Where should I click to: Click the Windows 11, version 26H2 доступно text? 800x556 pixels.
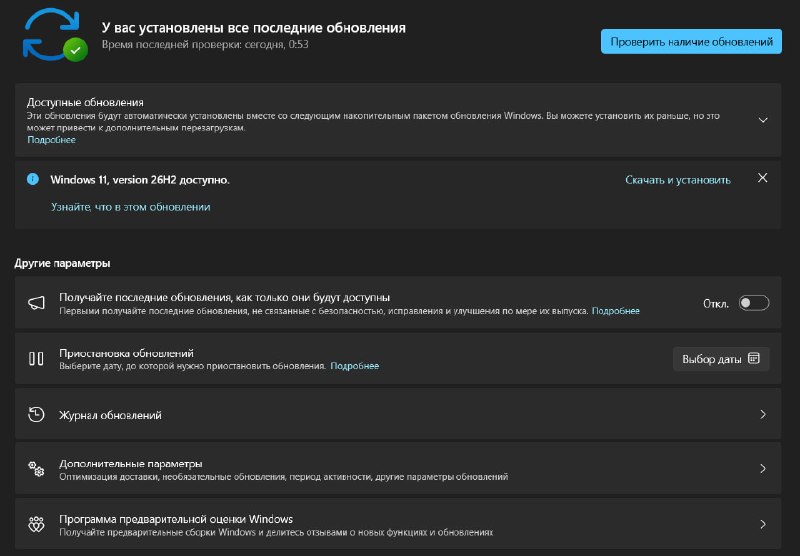[x=140, y=180]
